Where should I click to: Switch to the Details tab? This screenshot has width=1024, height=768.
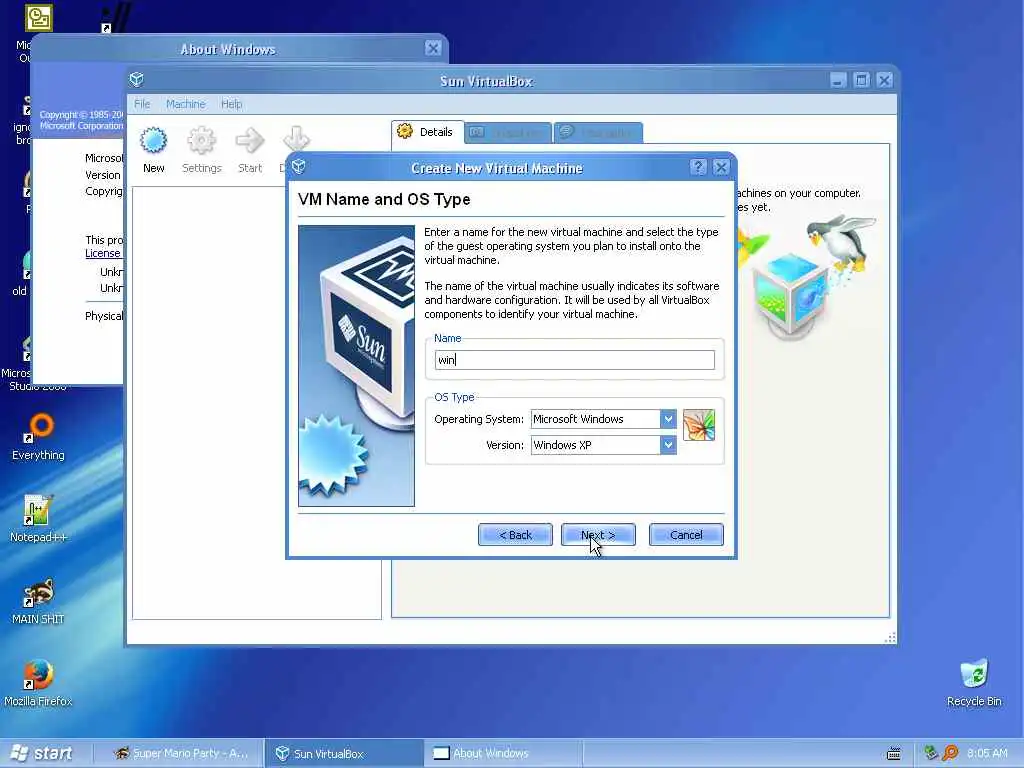(427, 132)
